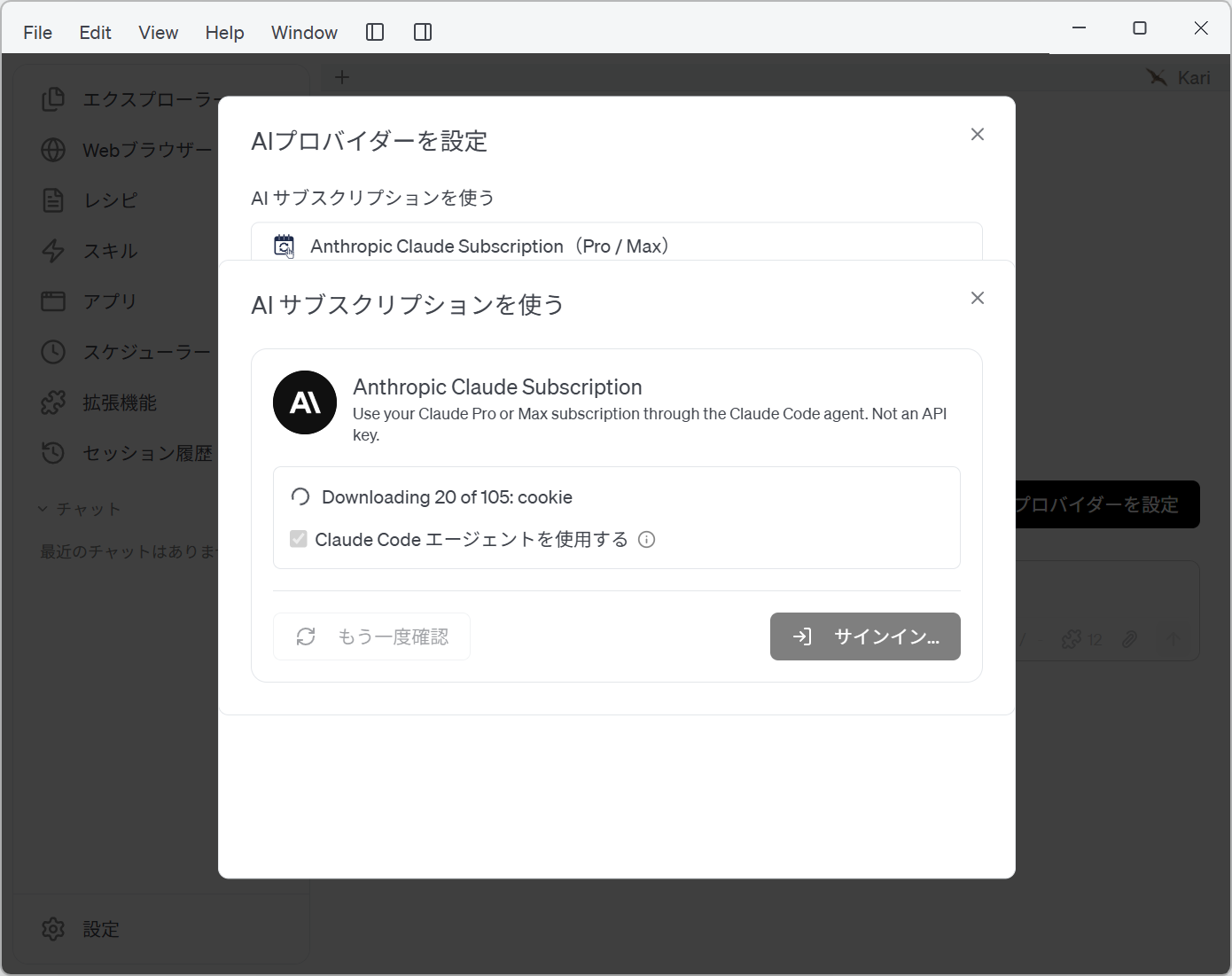
Task: Open the レシピ document icon
Action: click(x=53, y=200)
